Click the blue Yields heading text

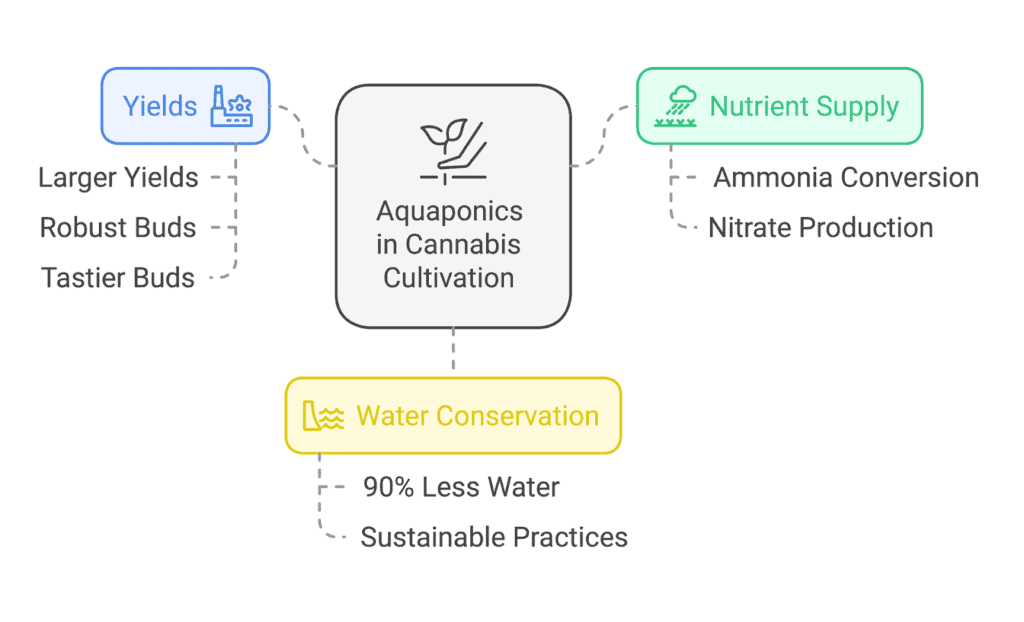click(160, 106)
